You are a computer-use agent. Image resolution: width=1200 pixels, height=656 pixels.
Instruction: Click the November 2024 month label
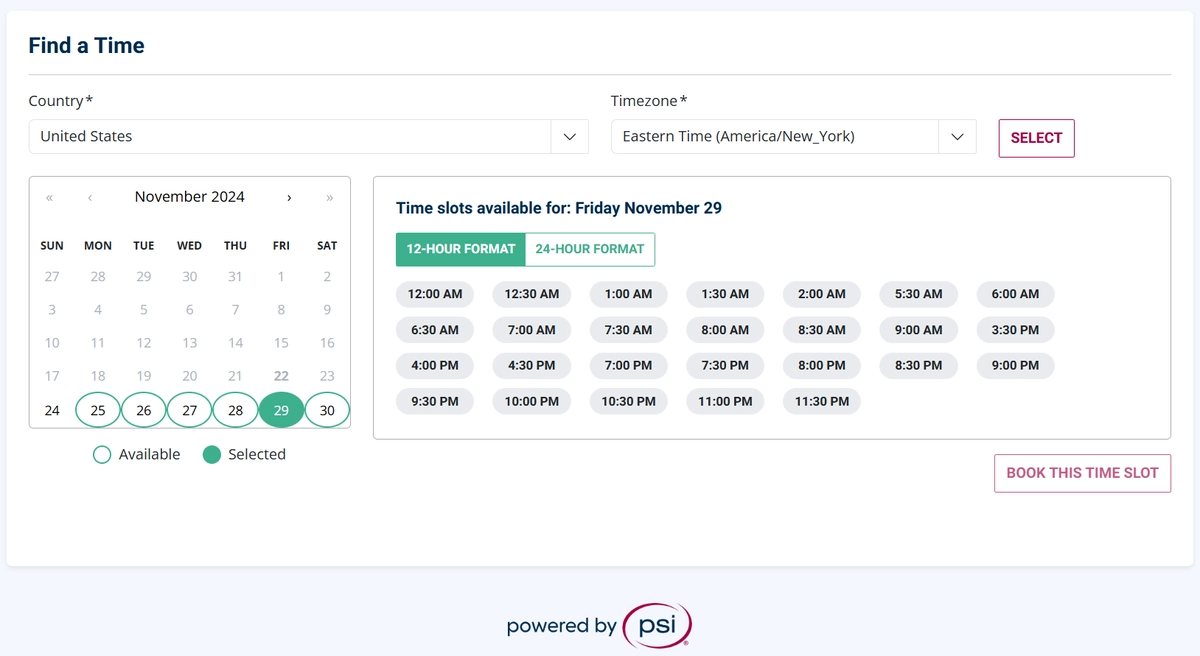click(x=190, y=197)
